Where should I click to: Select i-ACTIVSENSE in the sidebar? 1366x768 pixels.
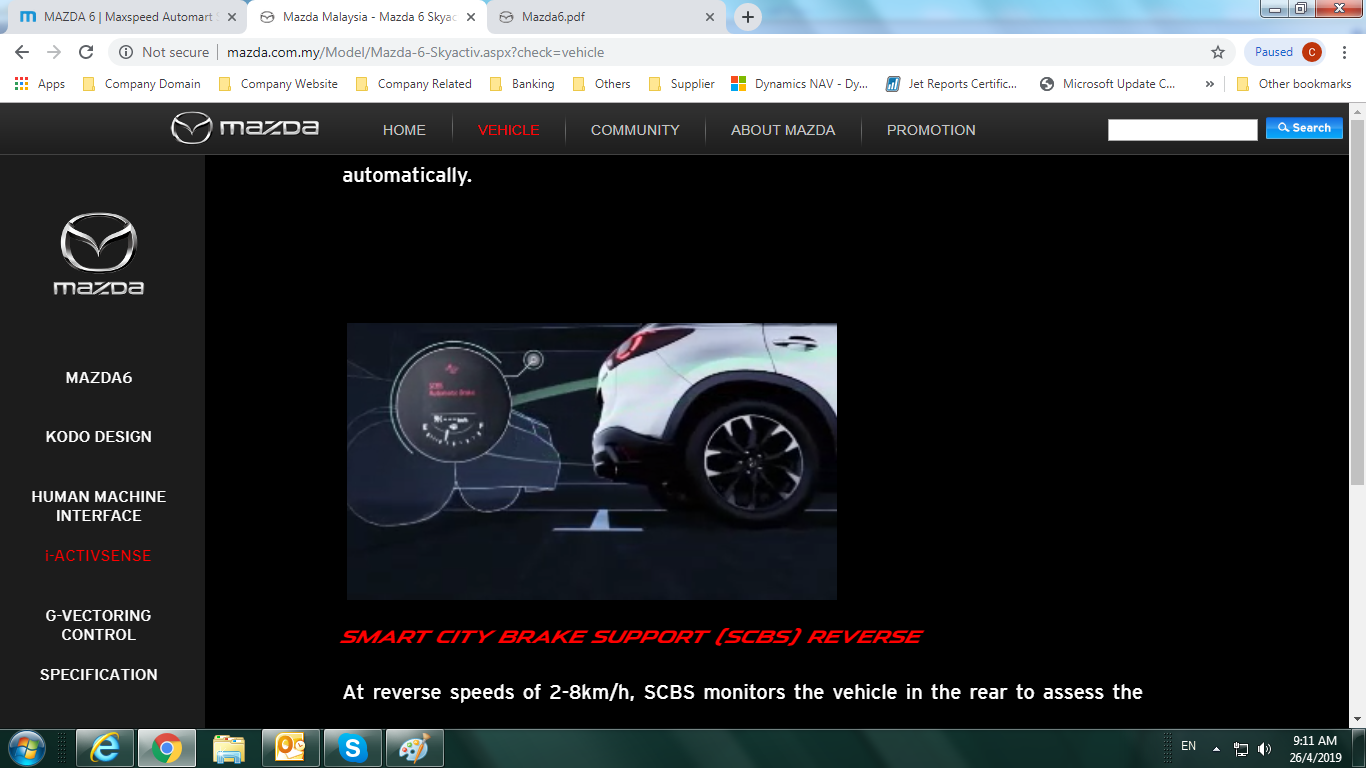pyautogui.click(x=98, y=556)
